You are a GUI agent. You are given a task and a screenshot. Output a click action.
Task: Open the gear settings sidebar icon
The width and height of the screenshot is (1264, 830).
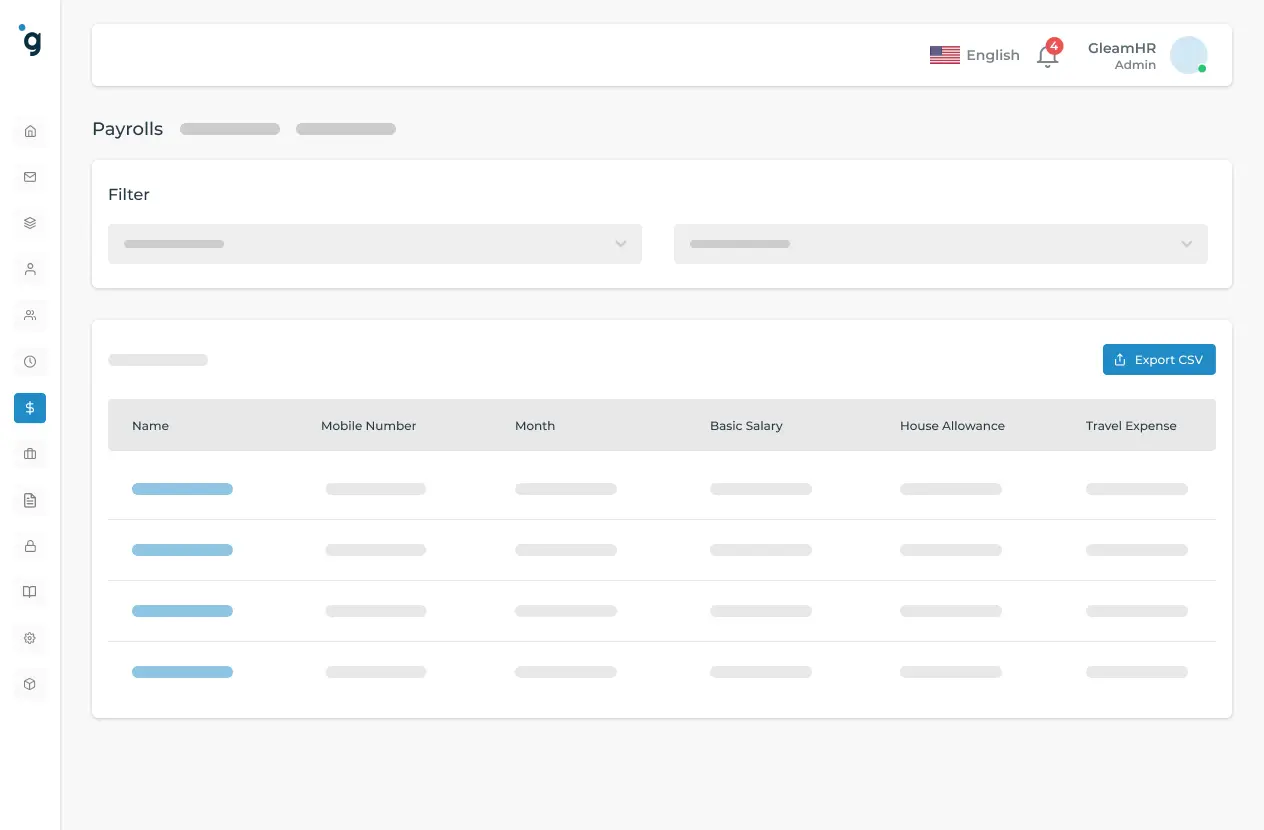pyautogui.click(x=30, y=638)
